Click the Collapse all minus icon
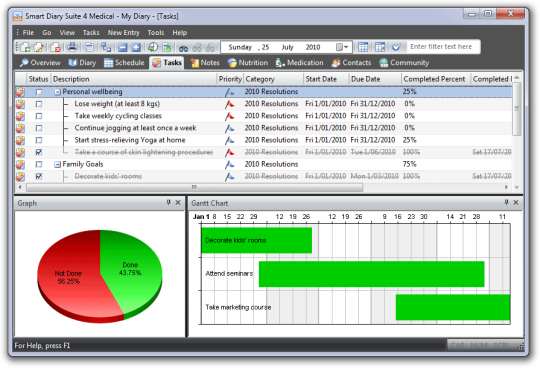The height and width of the screenshot is (368, 540). coord(123,47)
